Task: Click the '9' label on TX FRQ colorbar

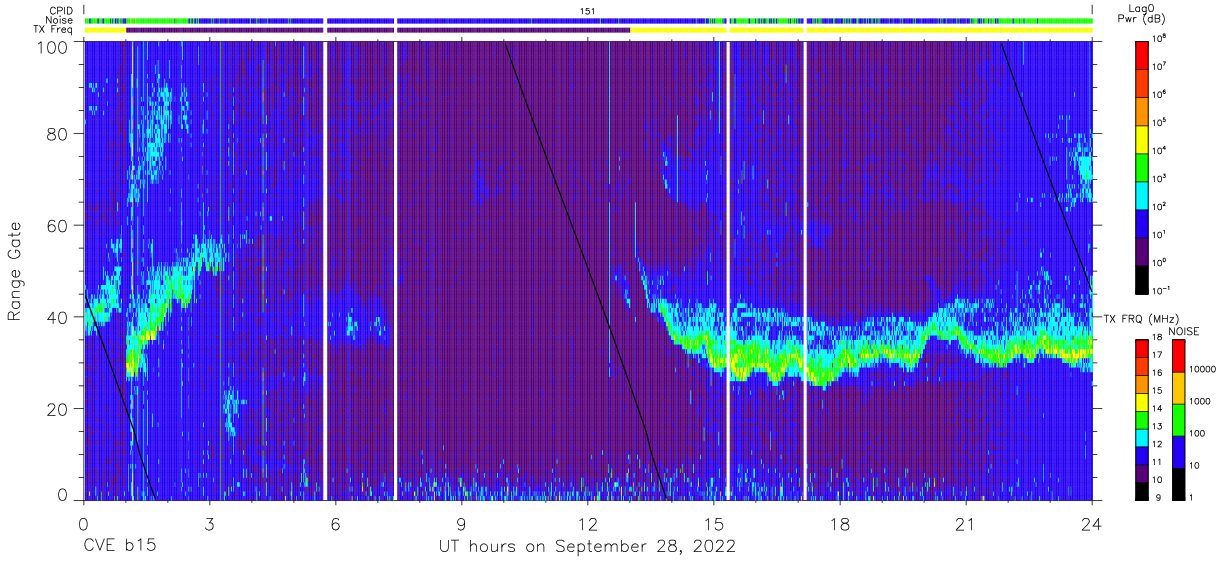Action: pos(1159,498)
